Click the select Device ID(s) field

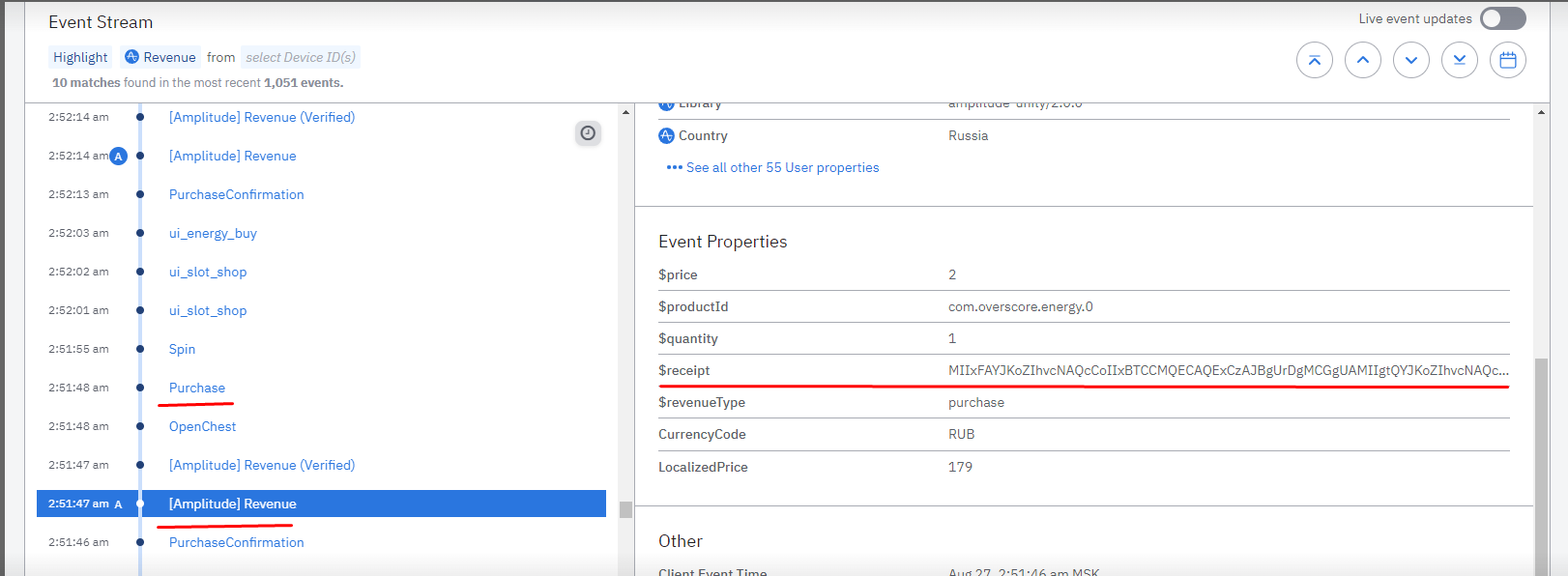coord(301,57)
